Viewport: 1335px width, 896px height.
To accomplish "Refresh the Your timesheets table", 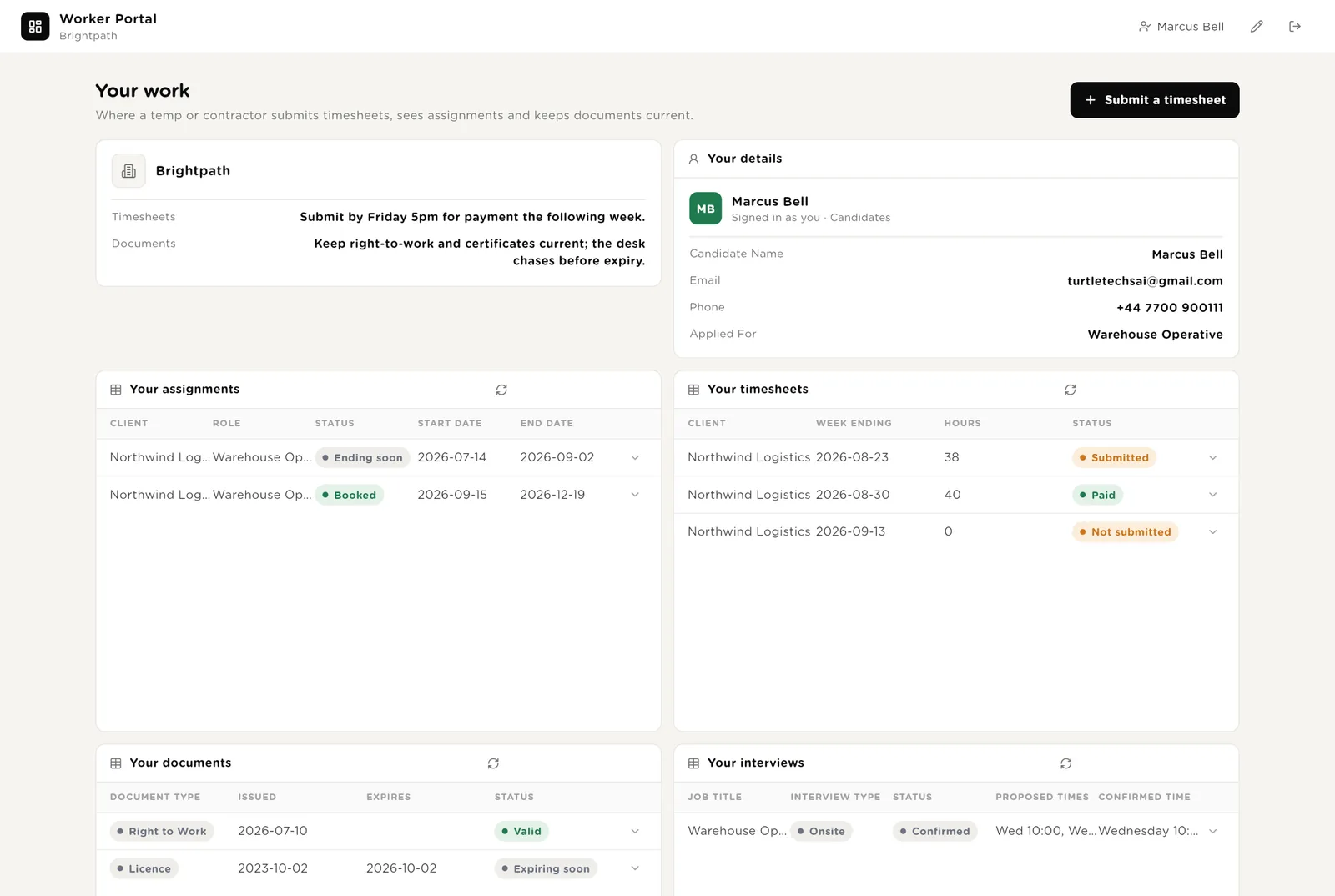I will [x=1071, y=390].
